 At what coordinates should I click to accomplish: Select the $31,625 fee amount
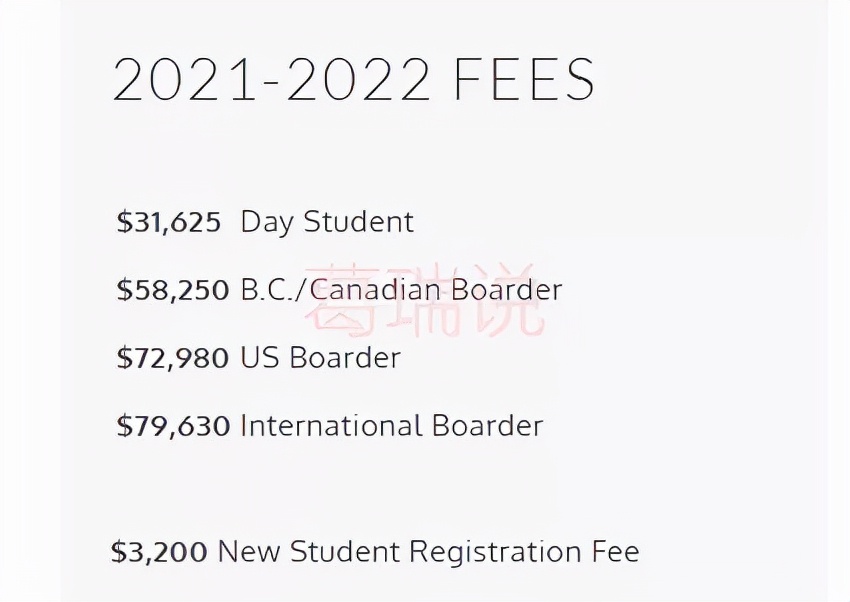point(169,222)
